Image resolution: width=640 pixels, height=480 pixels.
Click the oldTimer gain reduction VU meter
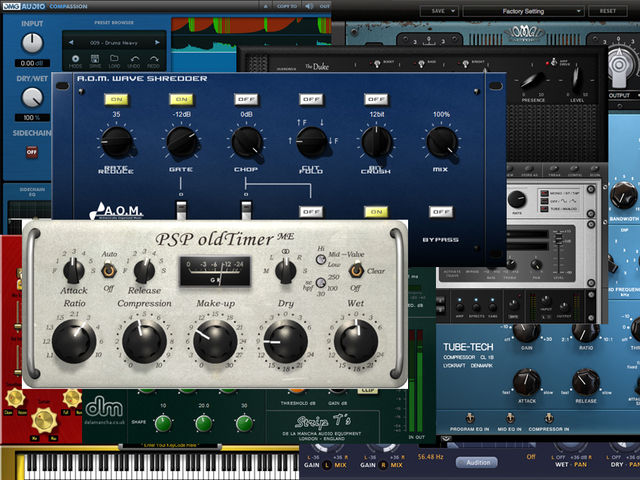click(x=215, y=271)
